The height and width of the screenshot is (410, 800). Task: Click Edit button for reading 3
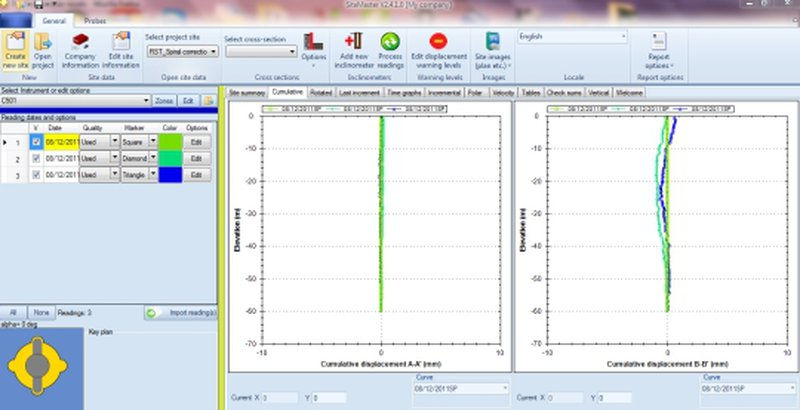pyautogui.click(x=197, y=174)
